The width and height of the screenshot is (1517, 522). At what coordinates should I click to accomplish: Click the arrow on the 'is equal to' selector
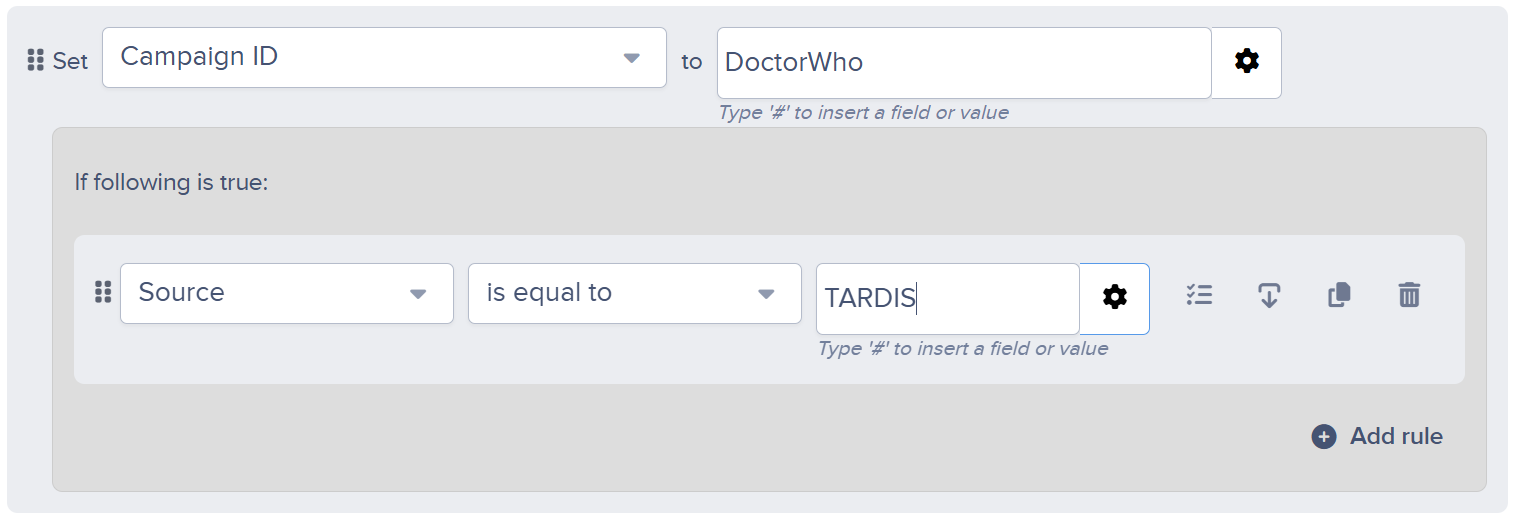(x=766, y=294)
